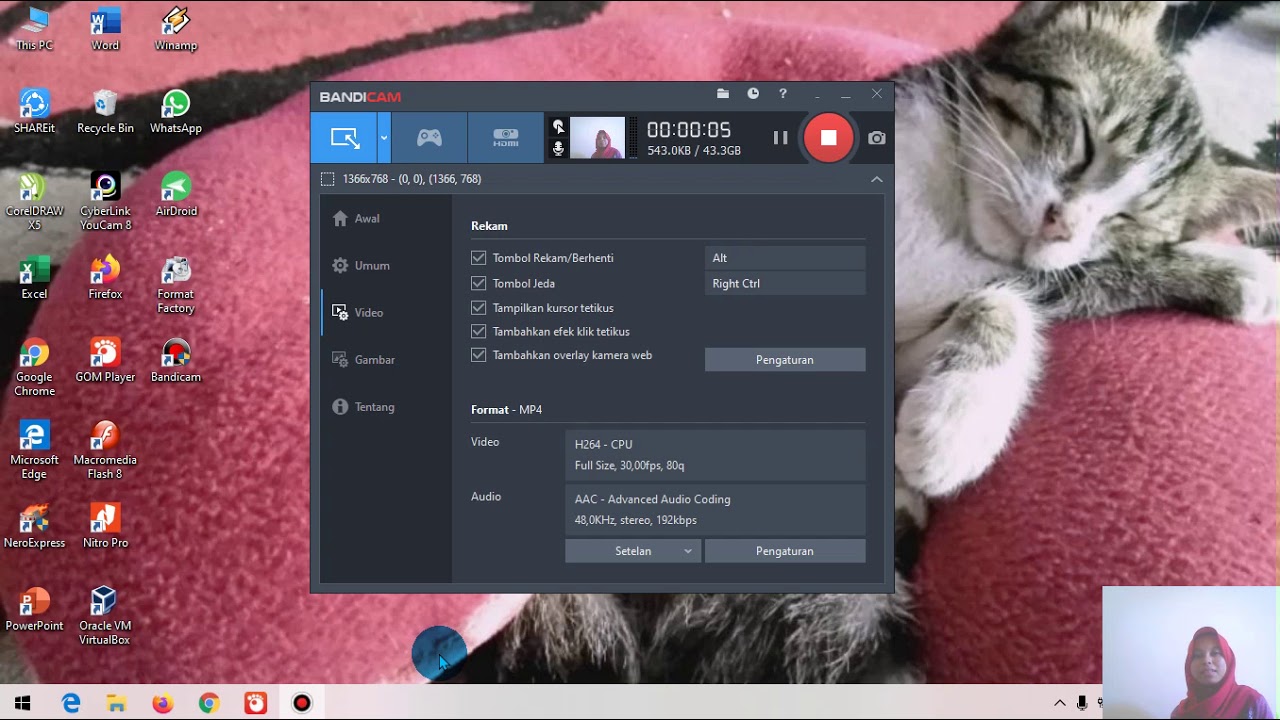Toggle Tombol Rekam/Berhenti checkbox
Screen dimensions: 1280x720
479,258
